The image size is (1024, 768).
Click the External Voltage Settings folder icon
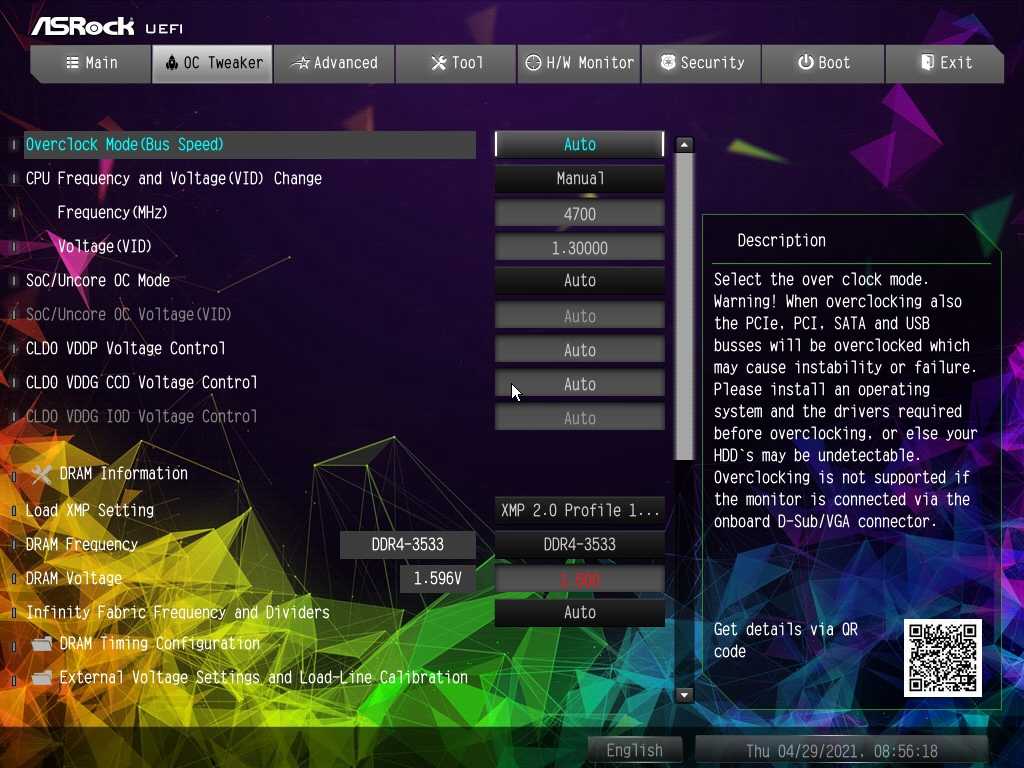(x=41, y=678)
